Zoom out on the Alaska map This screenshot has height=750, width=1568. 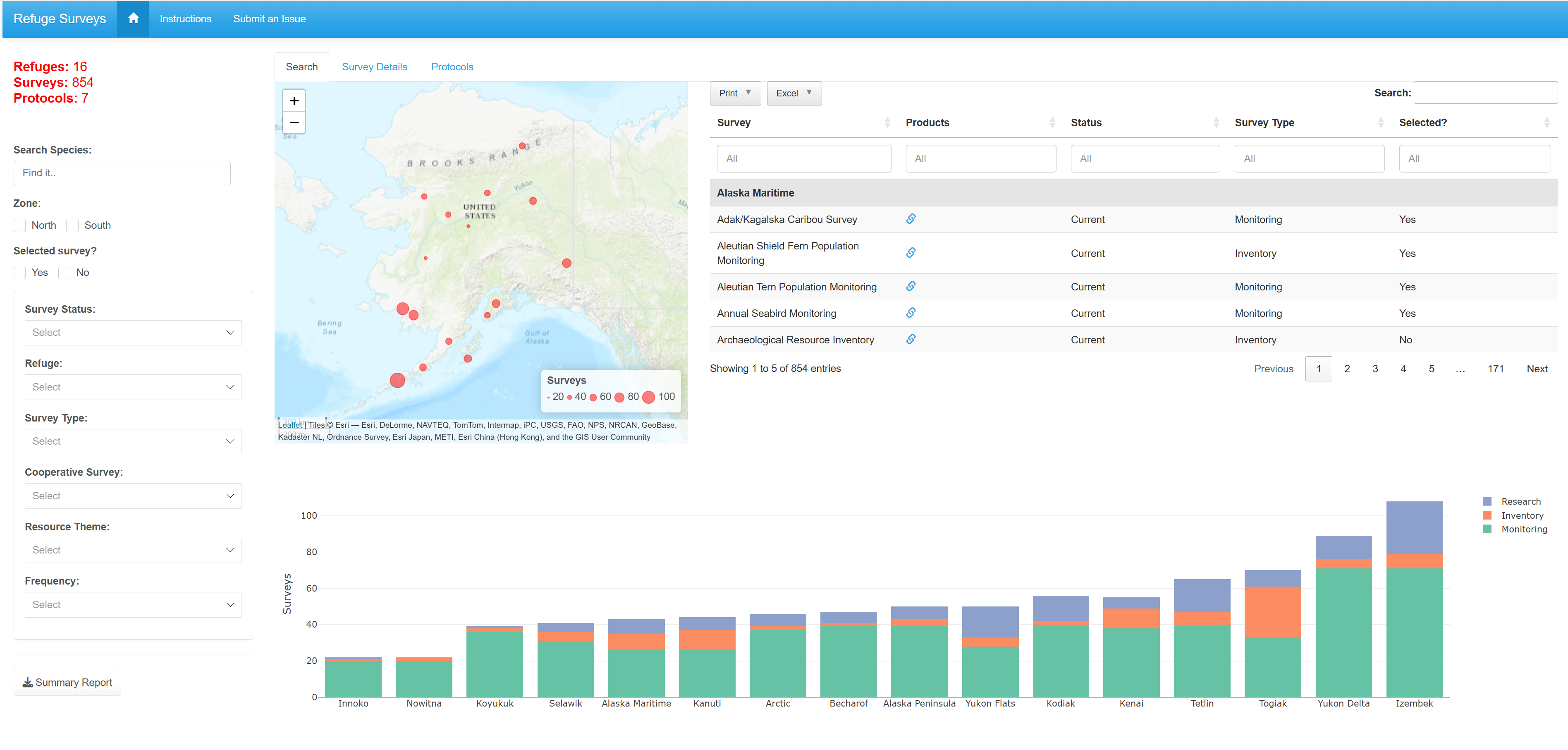294,122
